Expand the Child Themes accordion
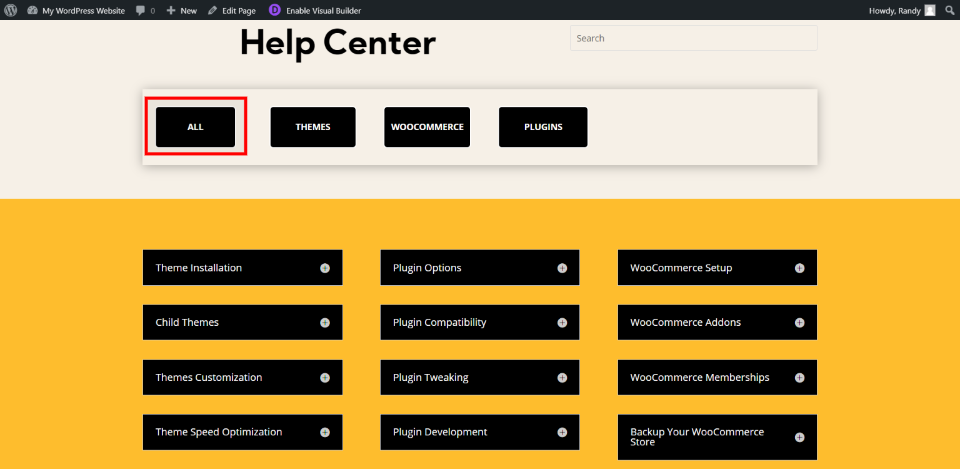The height and width of the screenshot is (469, 960). point(242,322)
